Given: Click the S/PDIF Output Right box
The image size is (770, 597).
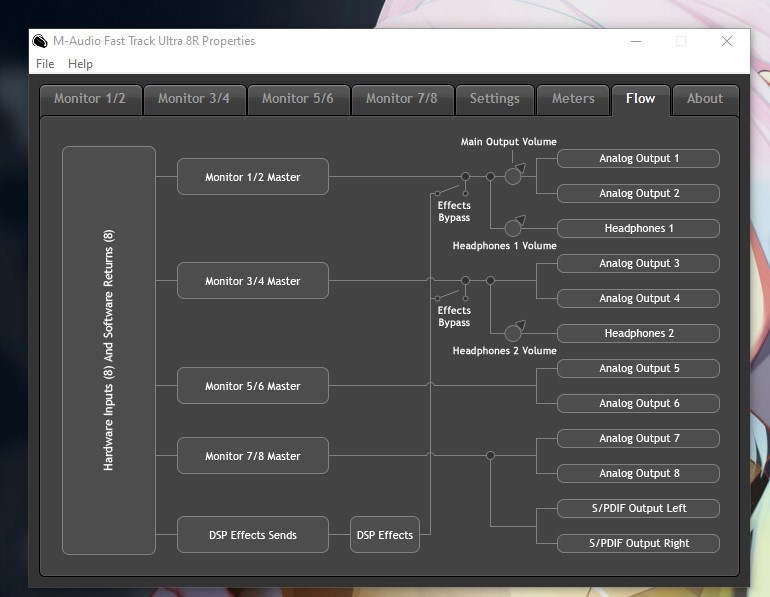Looking at the screenshot, I should (638, 543).
